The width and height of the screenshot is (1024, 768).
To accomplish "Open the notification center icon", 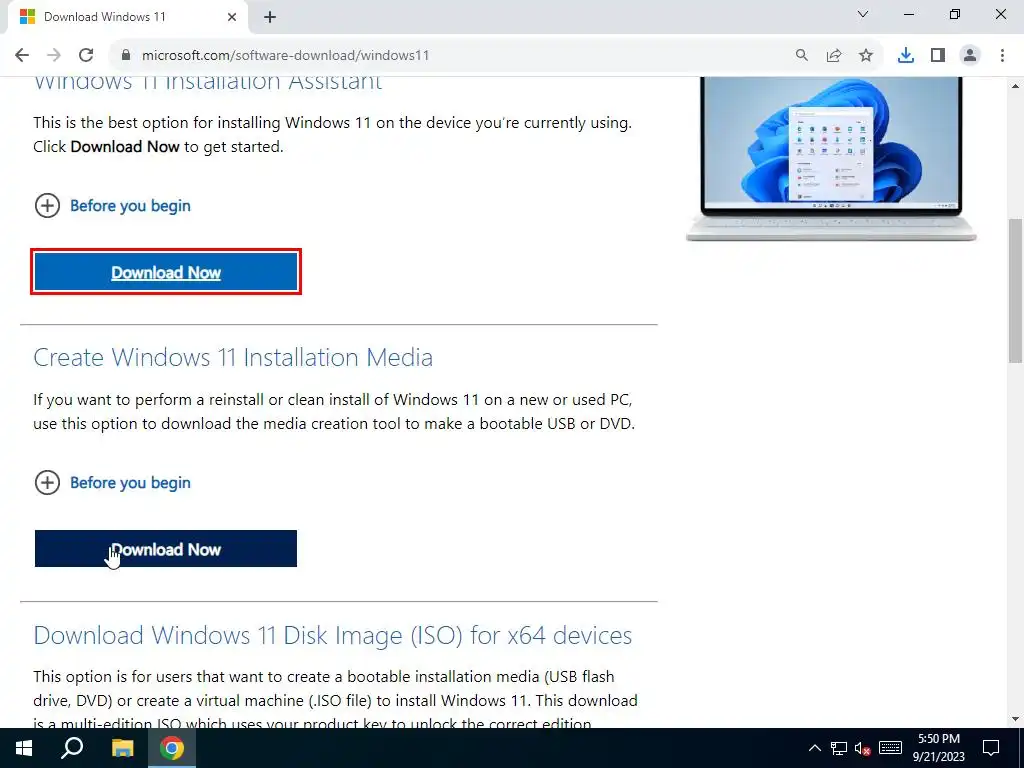I will (991, 748).
